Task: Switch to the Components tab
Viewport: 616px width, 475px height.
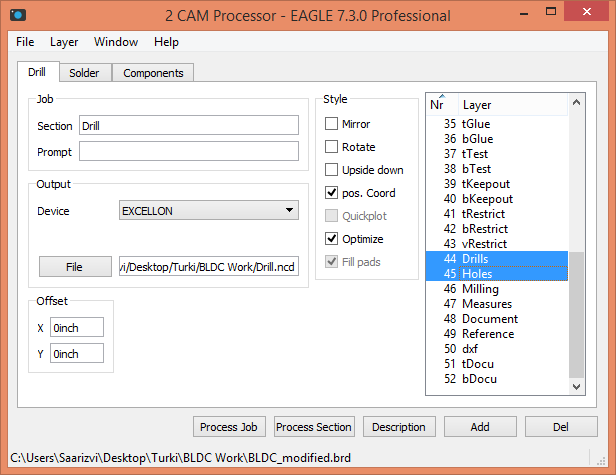Action: tap(153, 73)
